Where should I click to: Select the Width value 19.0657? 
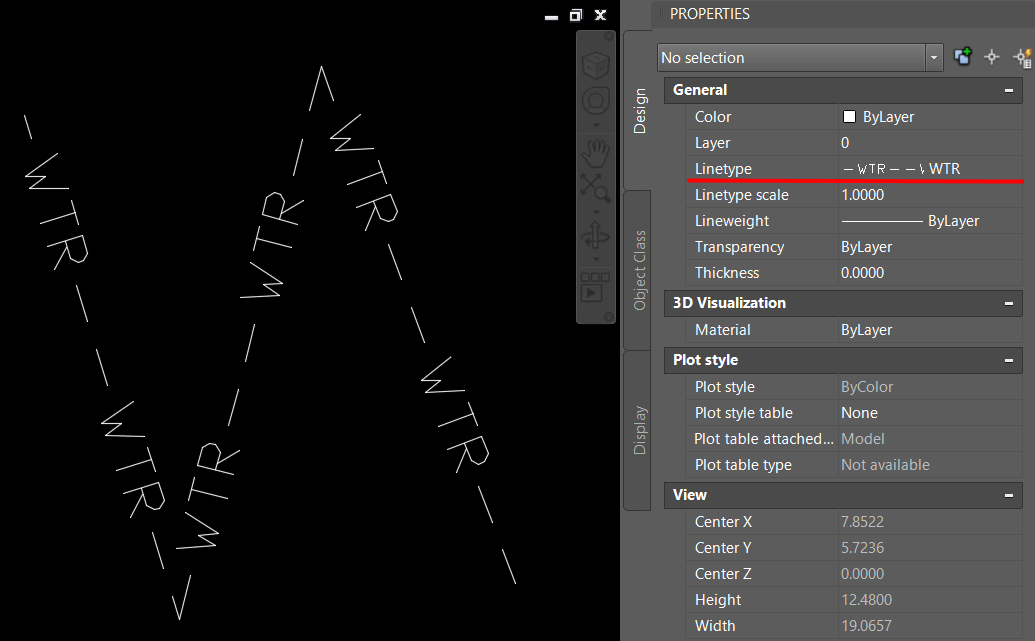coord(930,626)
